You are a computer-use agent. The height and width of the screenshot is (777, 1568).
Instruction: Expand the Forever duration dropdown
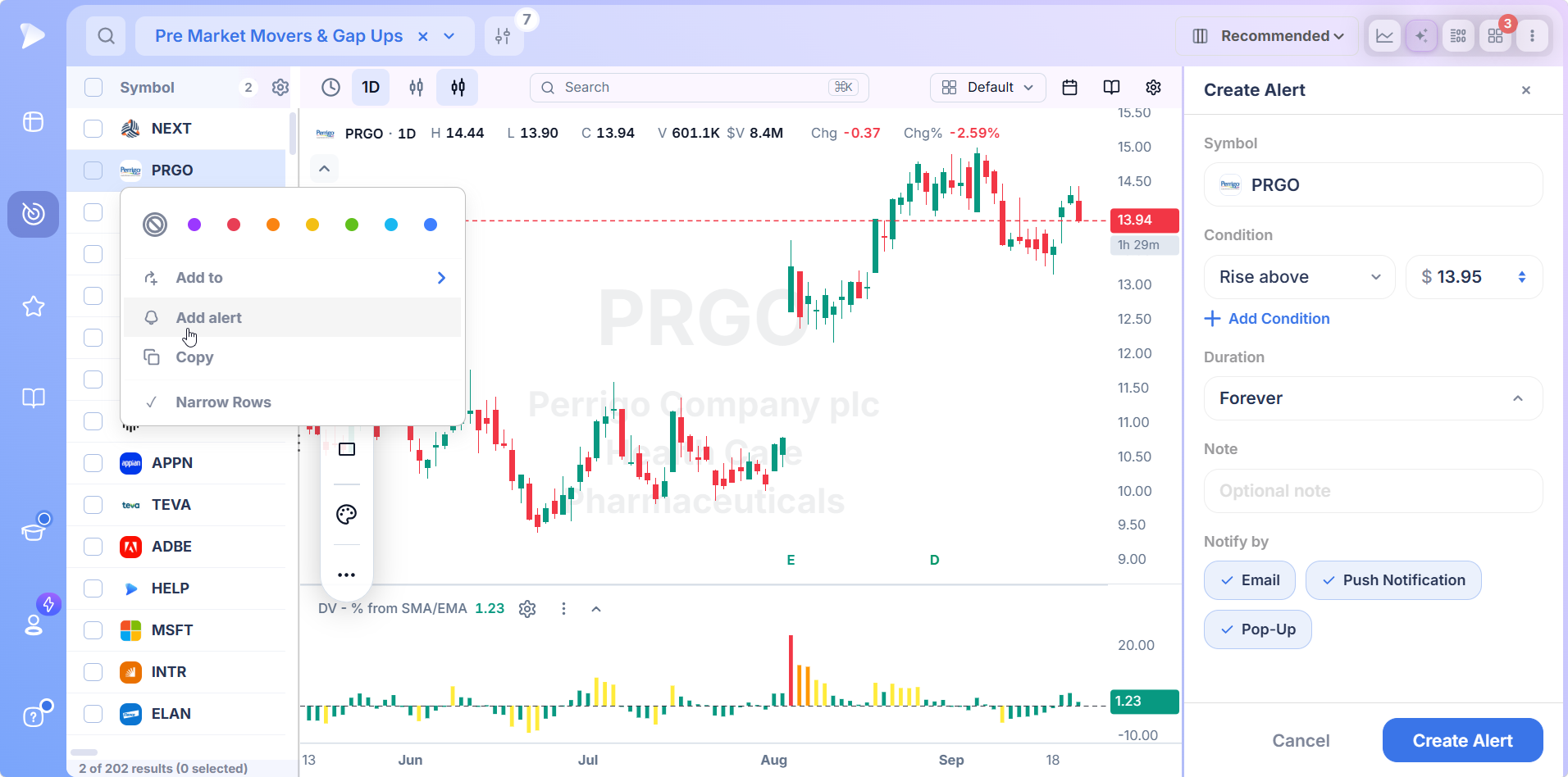pyautogui.click(x=1373, y=398)
